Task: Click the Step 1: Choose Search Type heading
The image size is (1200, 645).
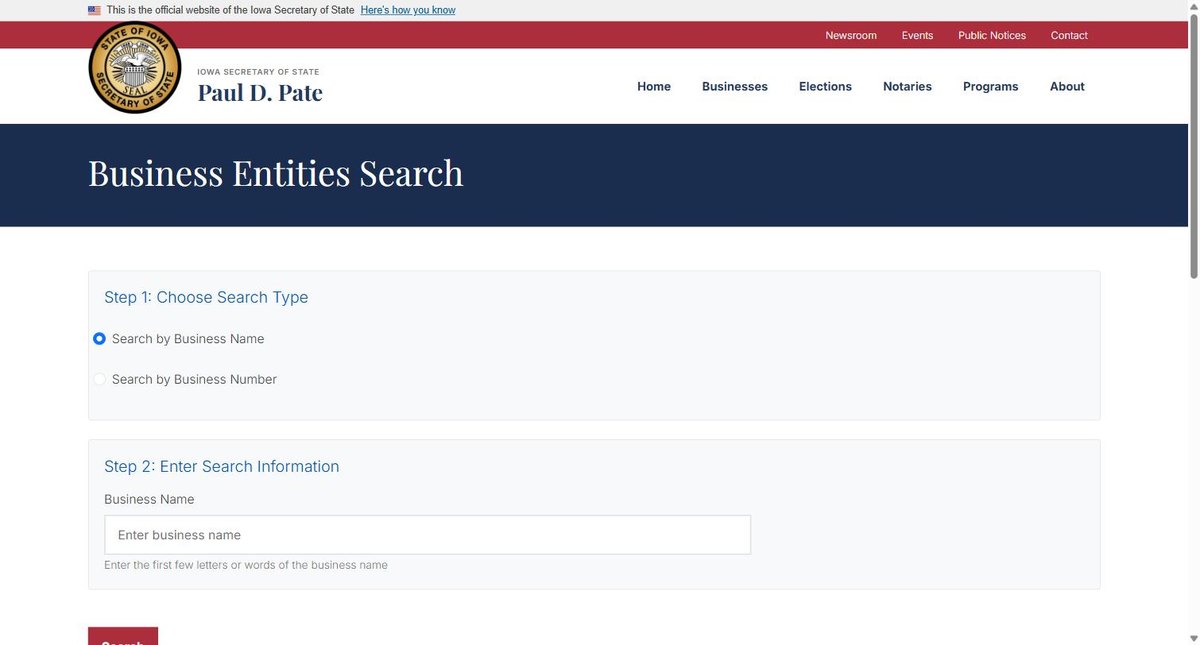Action: click(206, 297)
